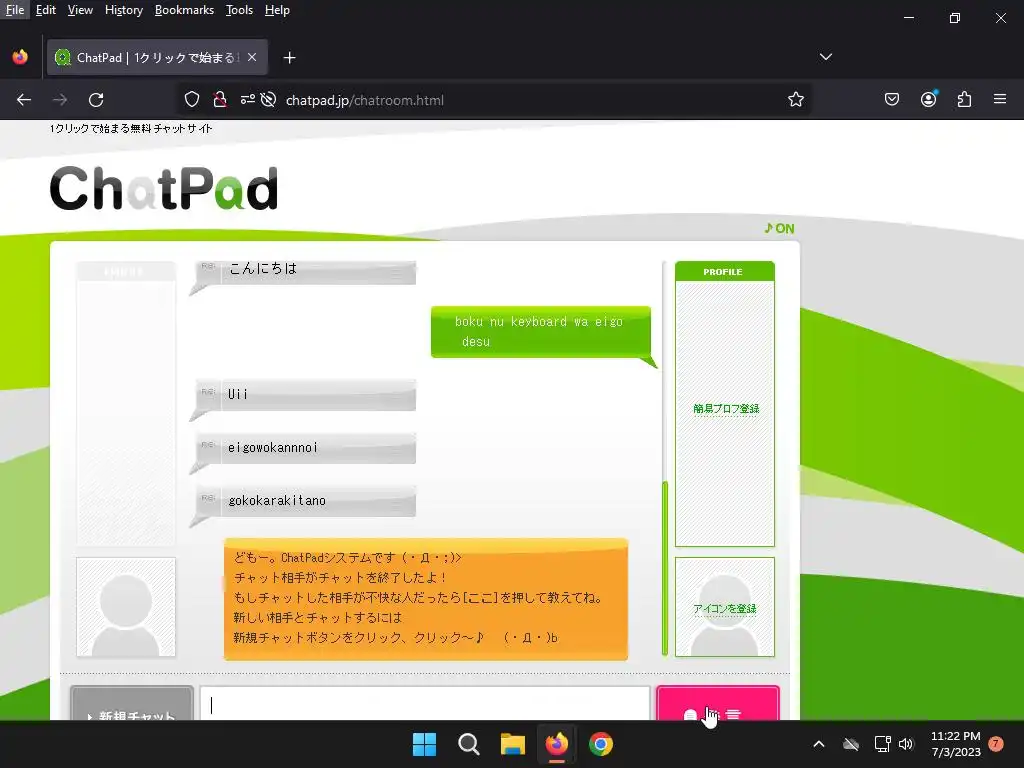Click the 新規チャット new chat button
1024x768 pixels.
click(x=132, y=704)
